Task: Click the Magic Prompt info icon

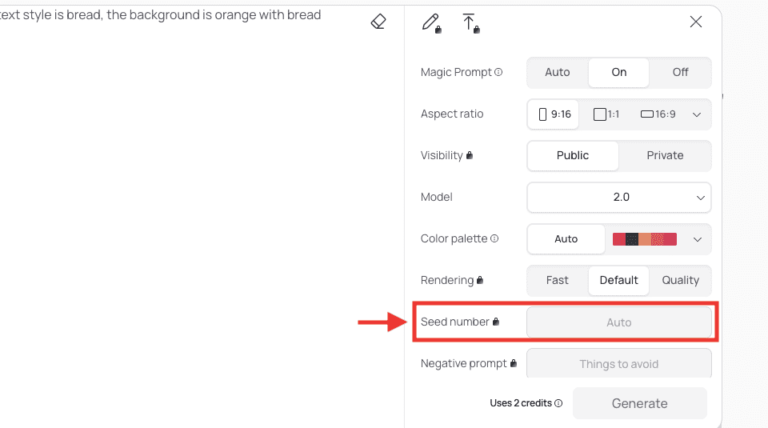Action: (498, 72)
